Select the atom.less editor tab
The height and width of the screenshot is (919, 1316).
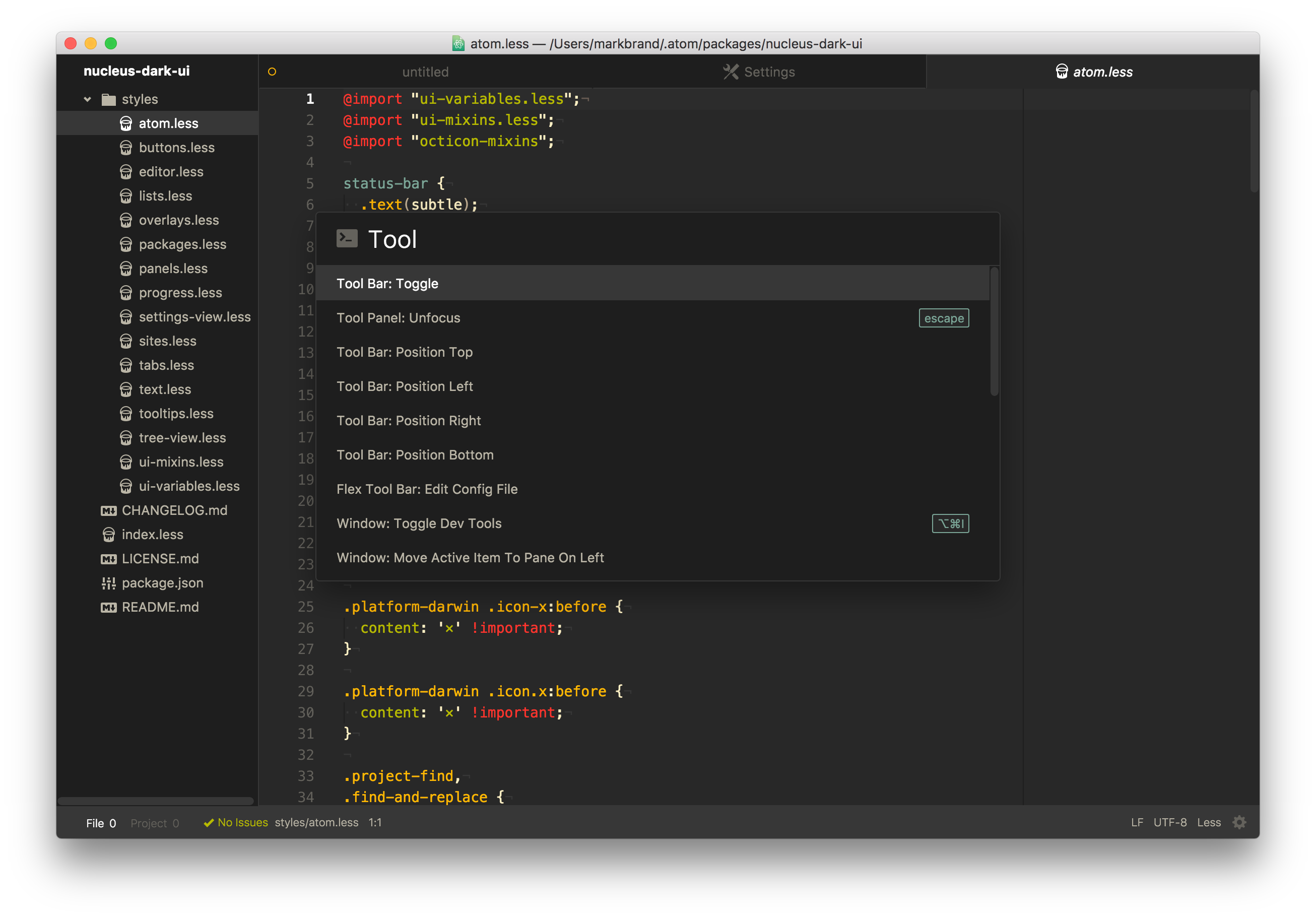[x=1092, y=72]
